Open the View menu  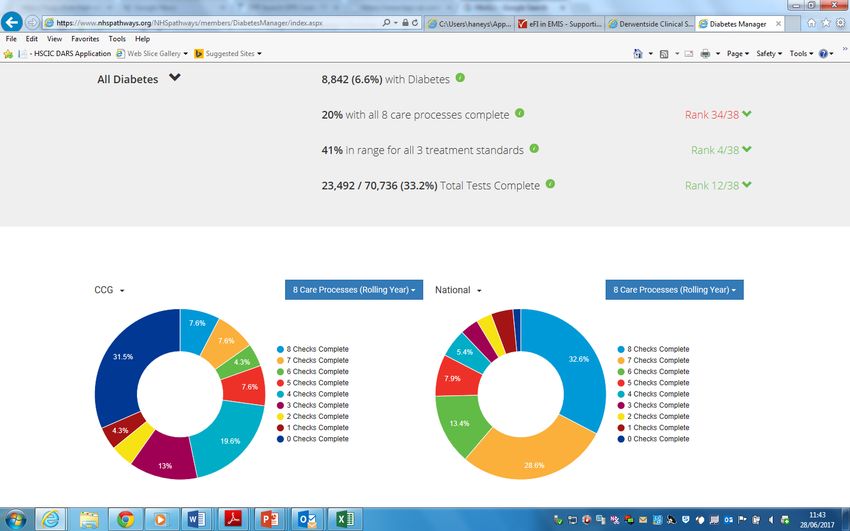54,39
